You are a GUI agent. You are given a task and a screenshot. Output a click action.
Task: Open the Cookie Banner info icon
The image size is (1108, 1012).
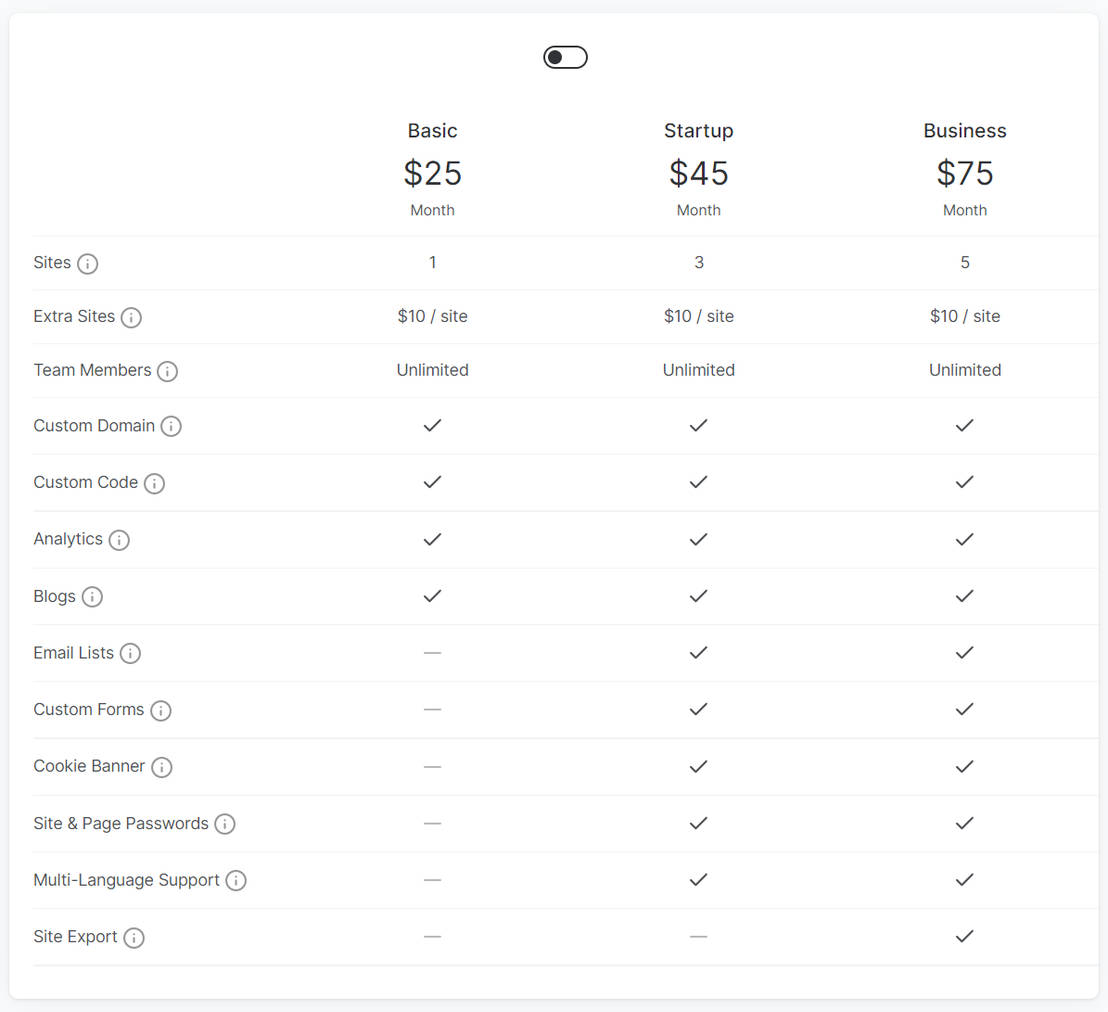tap(162, 767)
